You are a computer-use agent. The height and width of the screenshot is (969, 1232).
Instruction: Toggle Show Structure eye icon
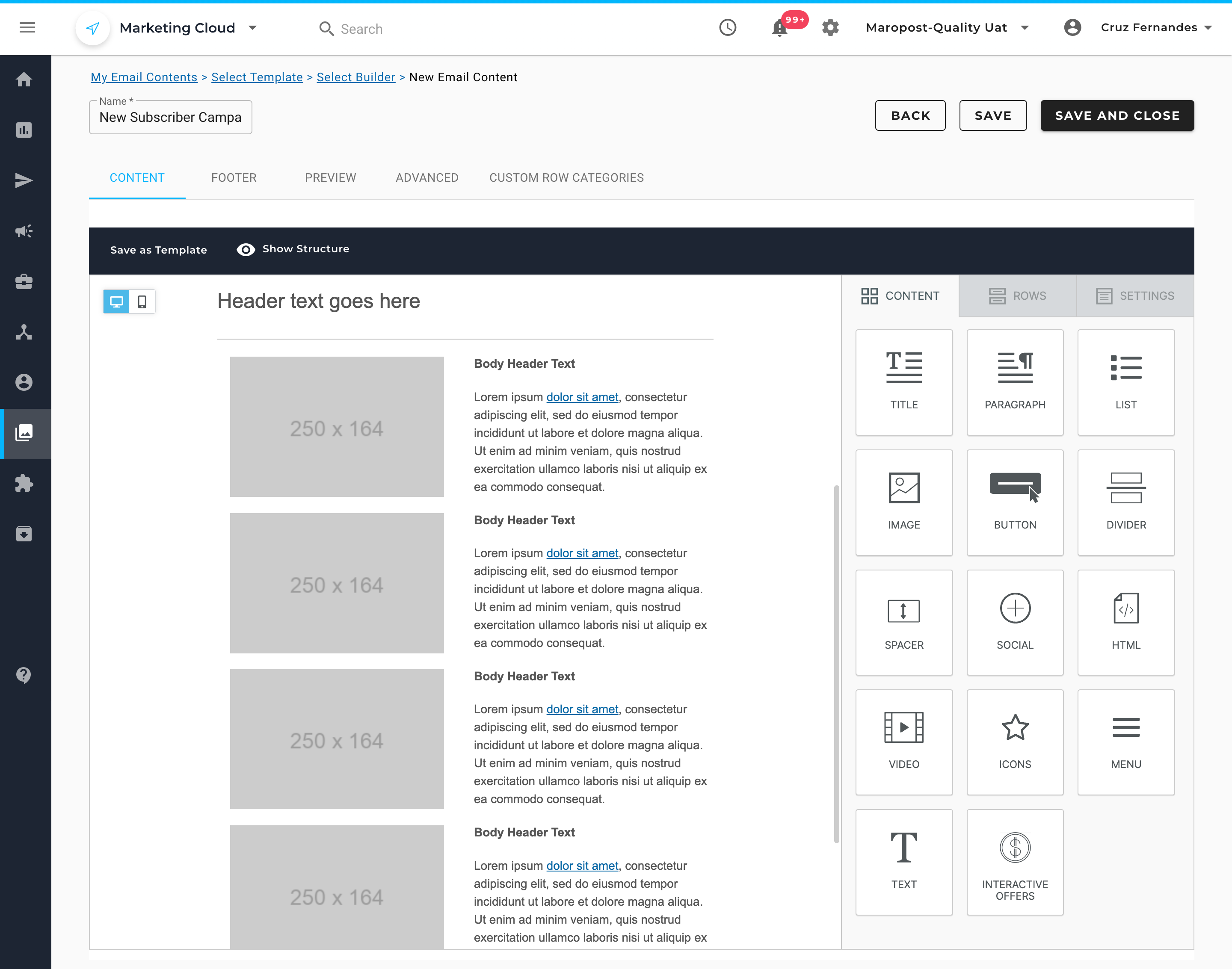tap(246, 250)
